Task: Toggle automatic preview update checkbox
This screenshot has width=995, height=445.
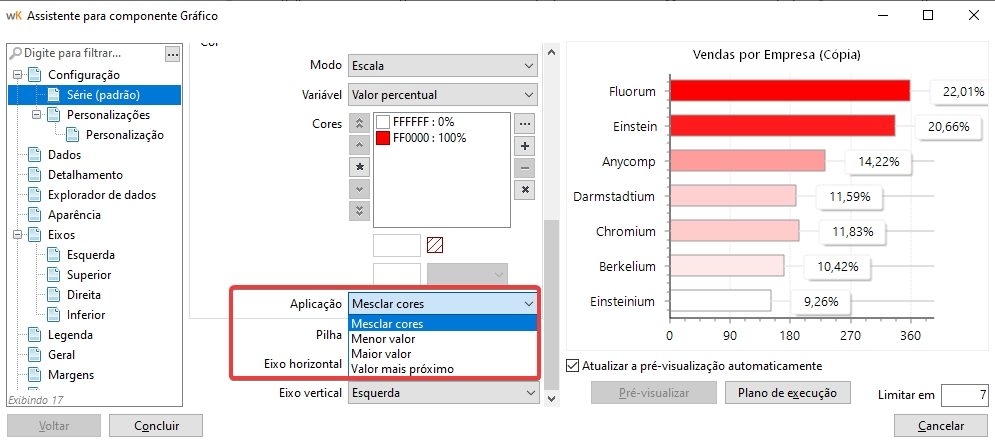Action: tap(573, 366)
